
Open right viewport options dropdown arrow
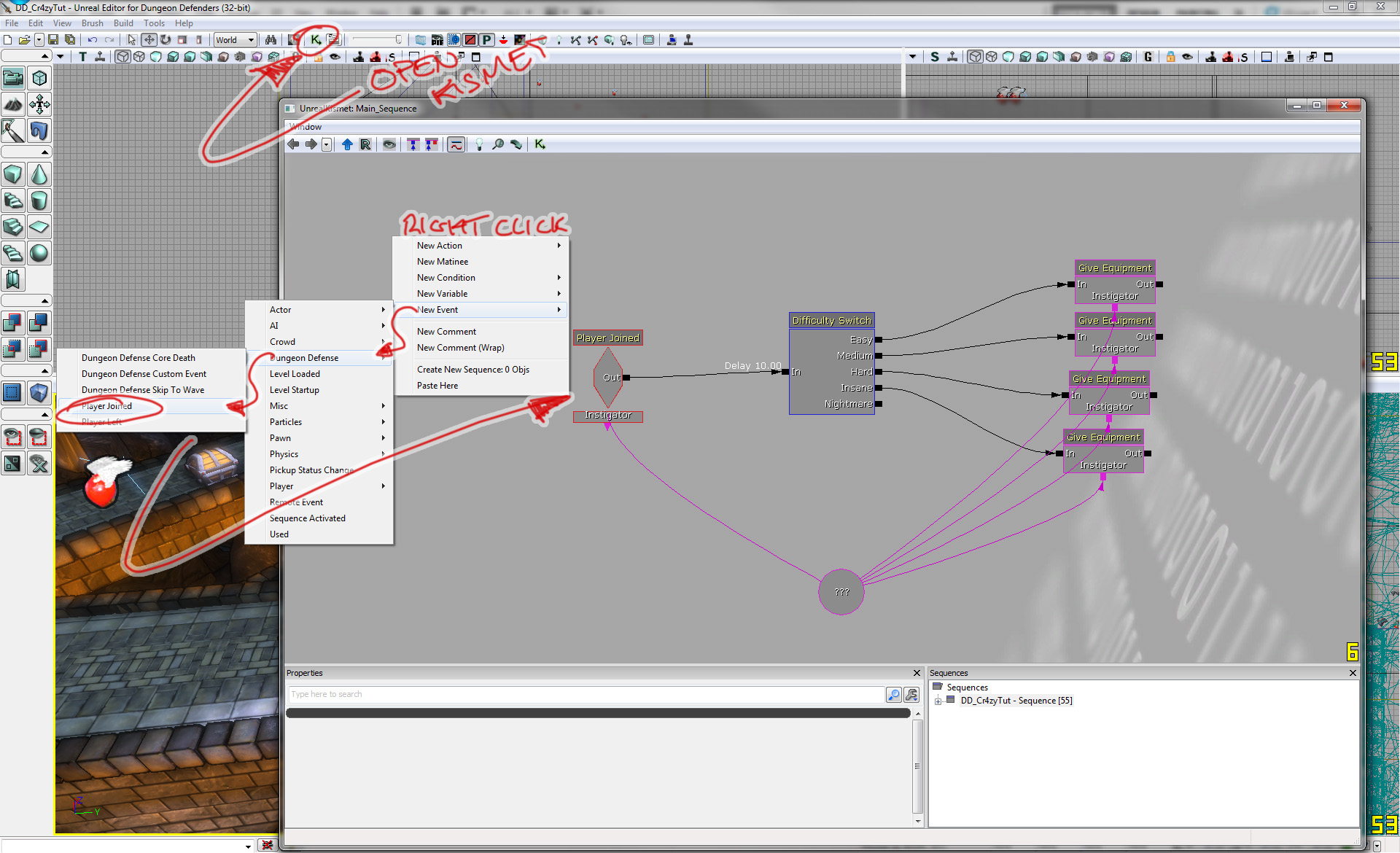[x=912, y=57]
